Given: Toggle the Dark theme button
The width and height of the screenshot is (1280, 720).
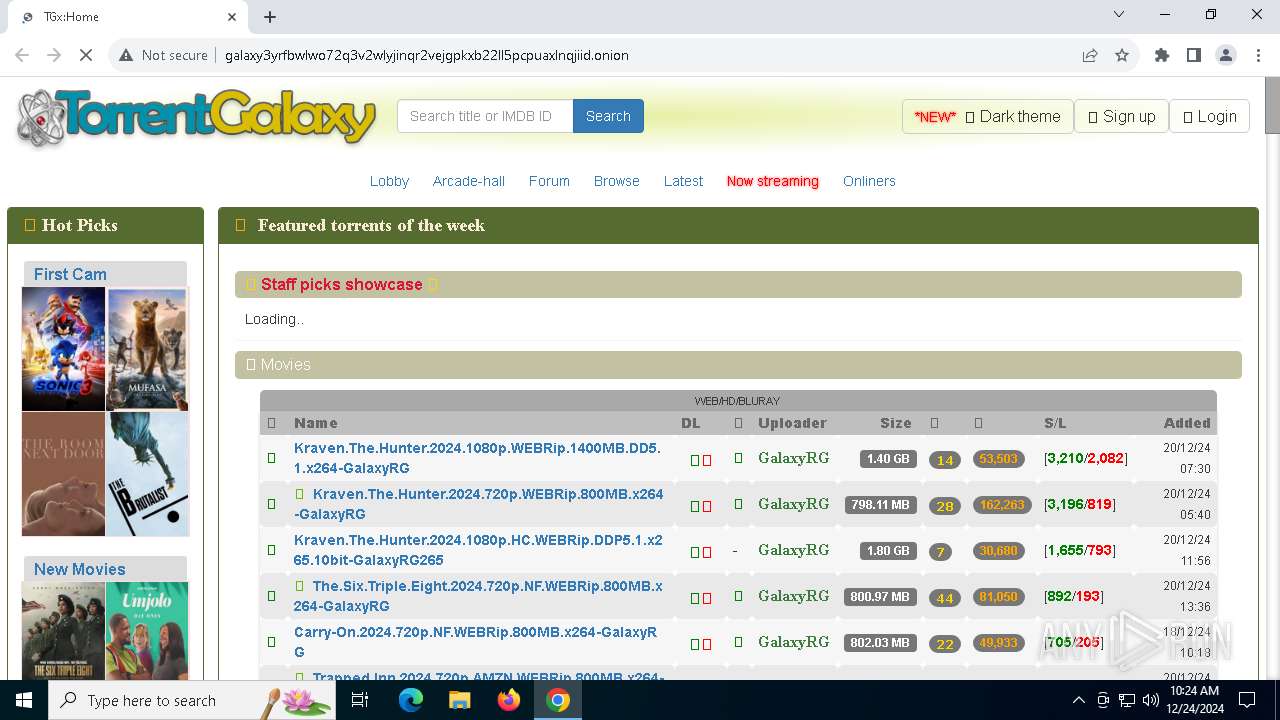Looking at the screenshot, I should (987, 116).
